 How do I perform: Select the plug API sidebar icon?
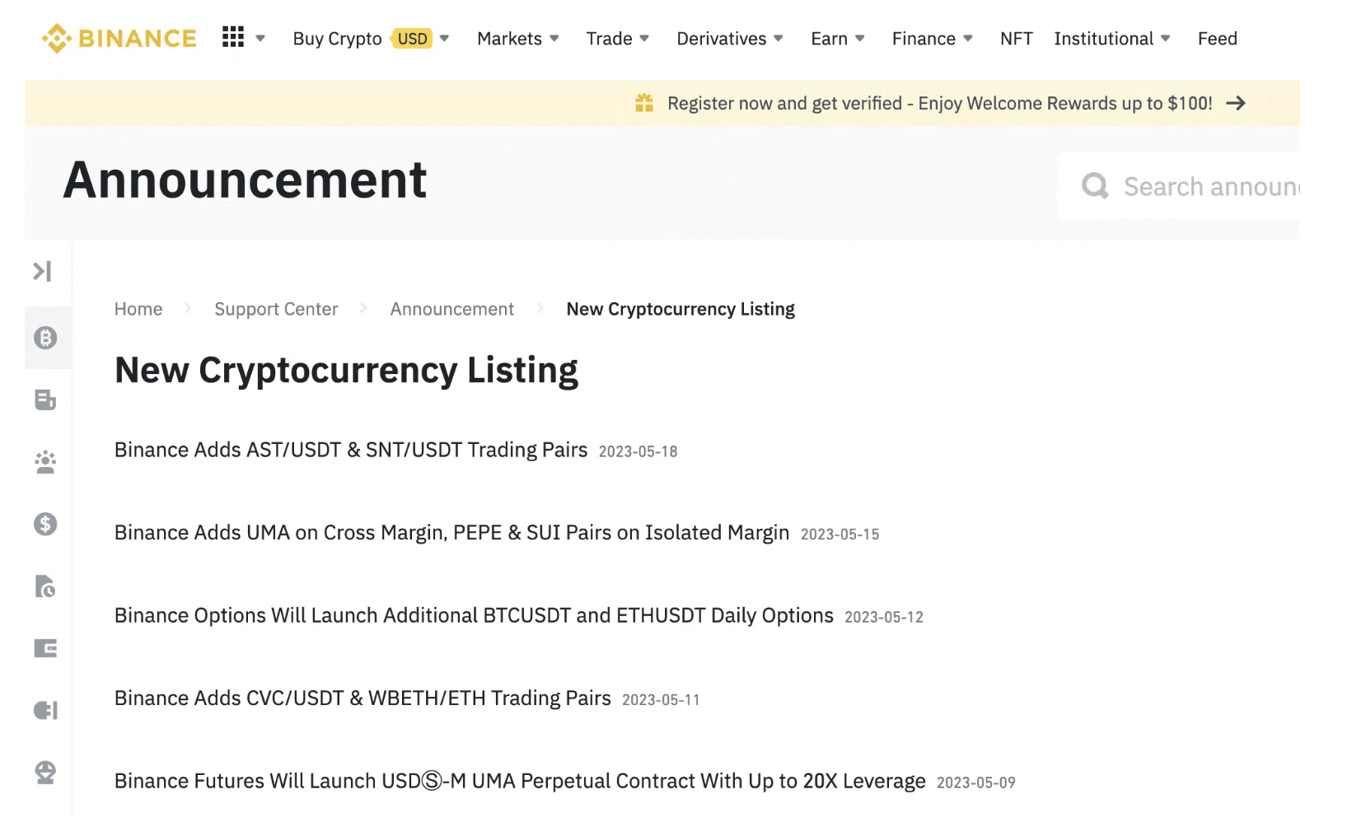click(x=45, y=710)
